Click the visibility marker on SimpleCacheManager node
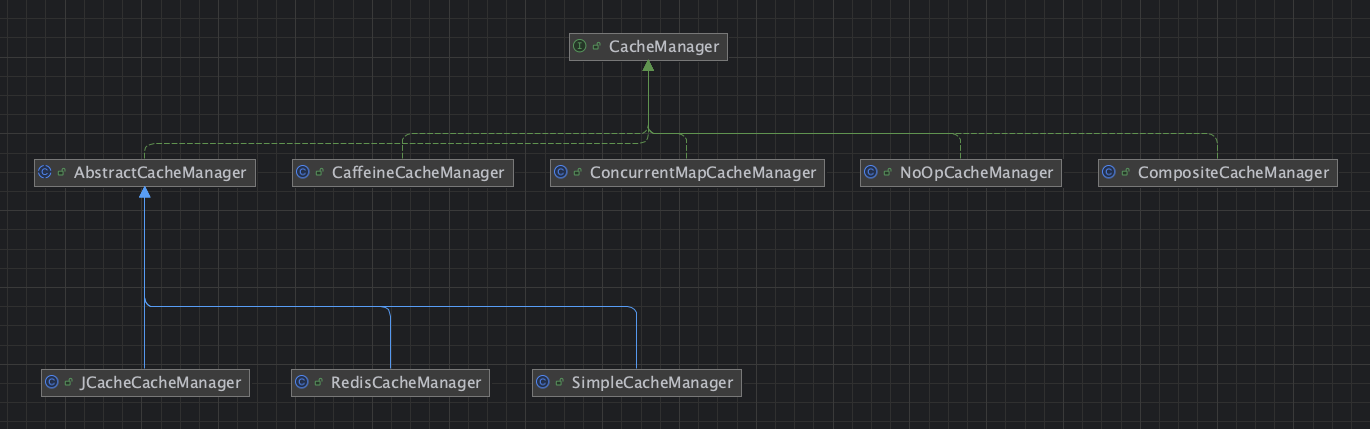1370x429 pixels. [x=559, y=383]
